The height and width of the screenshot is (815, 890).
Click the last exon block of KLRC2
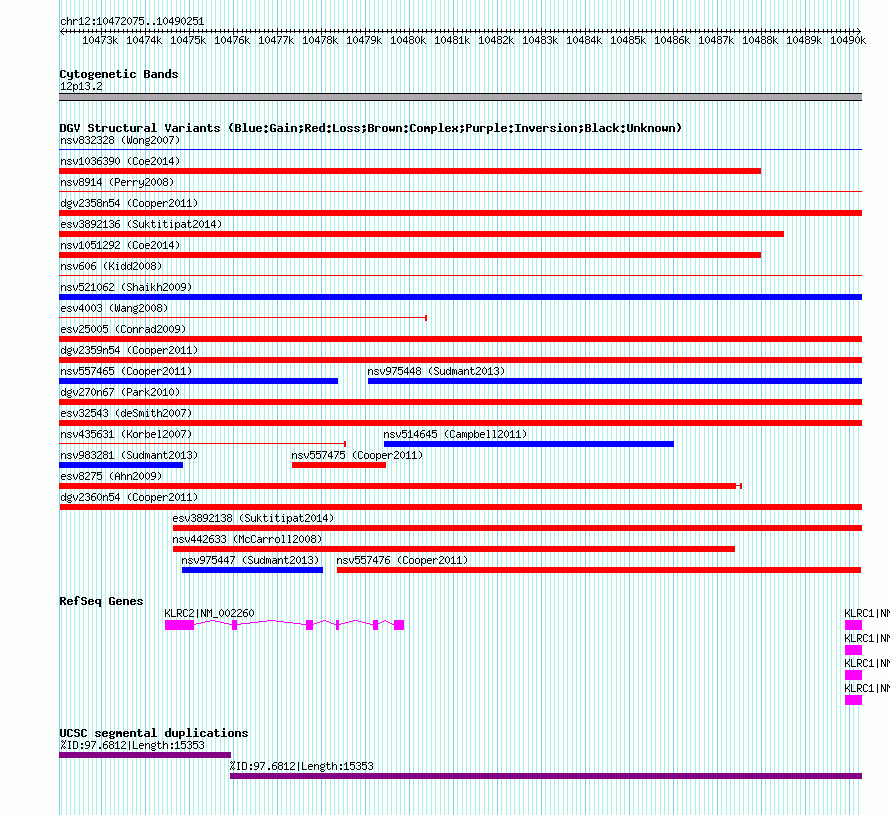pos(399,625)
